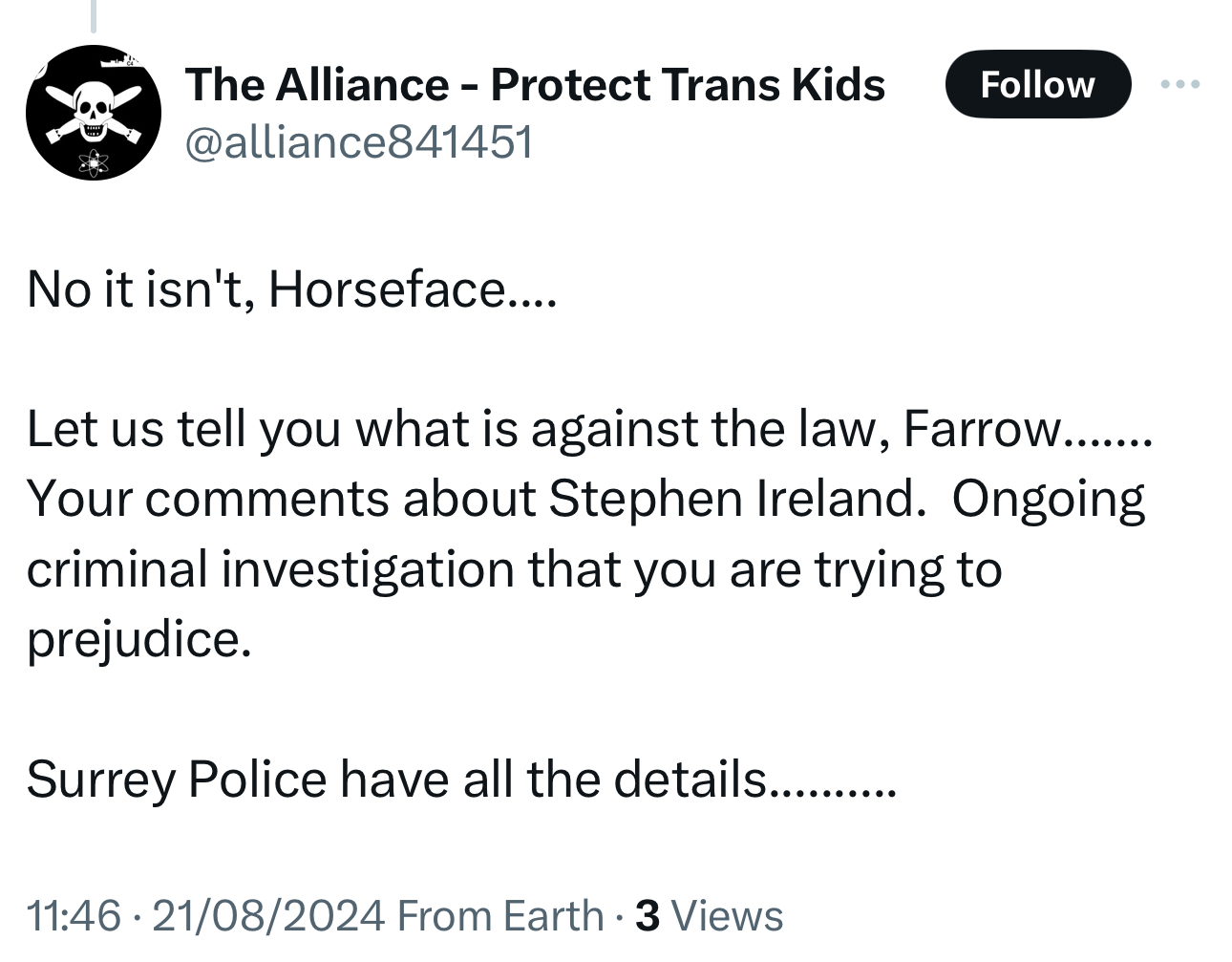Viewport: 1232px width, 962px height.
Task: Open "The Alliance - Protect Trans Kids" display name
Action: click(535, 84)
